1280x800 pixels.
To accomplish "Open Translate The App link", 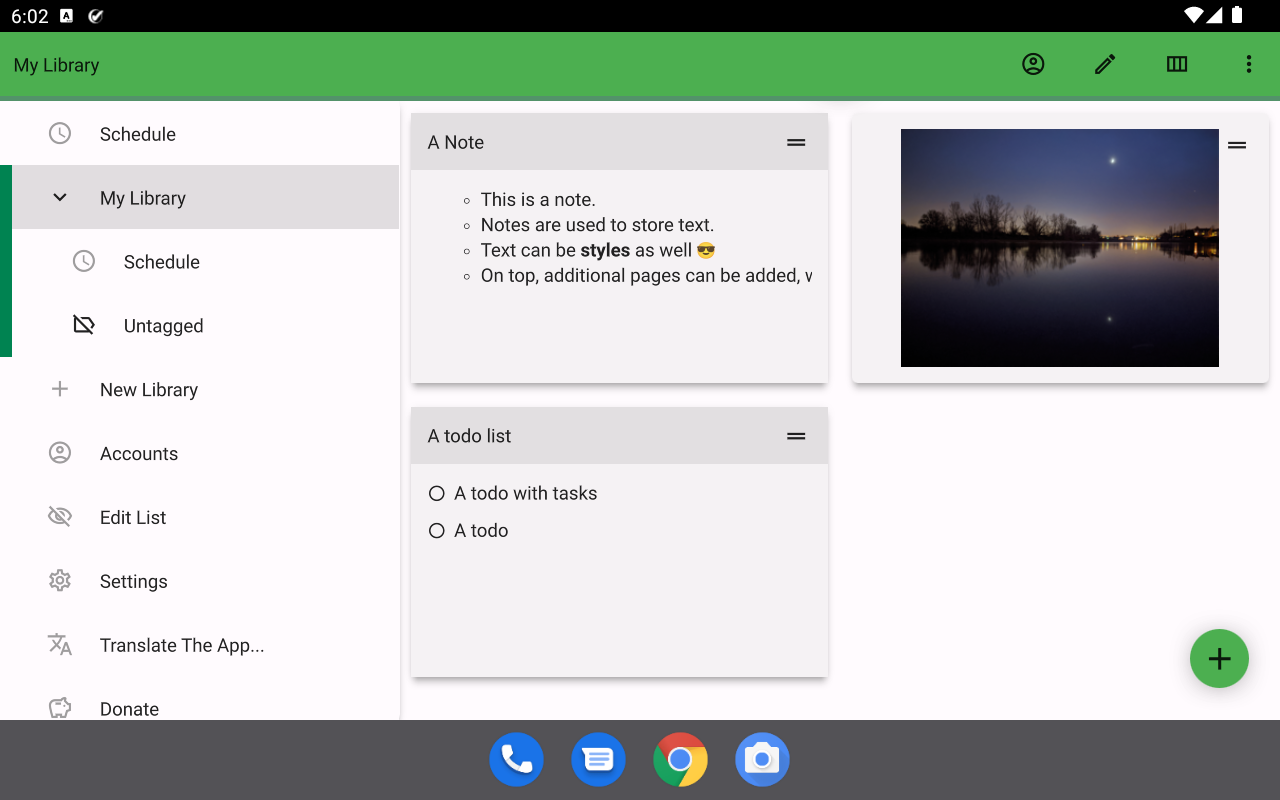I will pos(200,645).
